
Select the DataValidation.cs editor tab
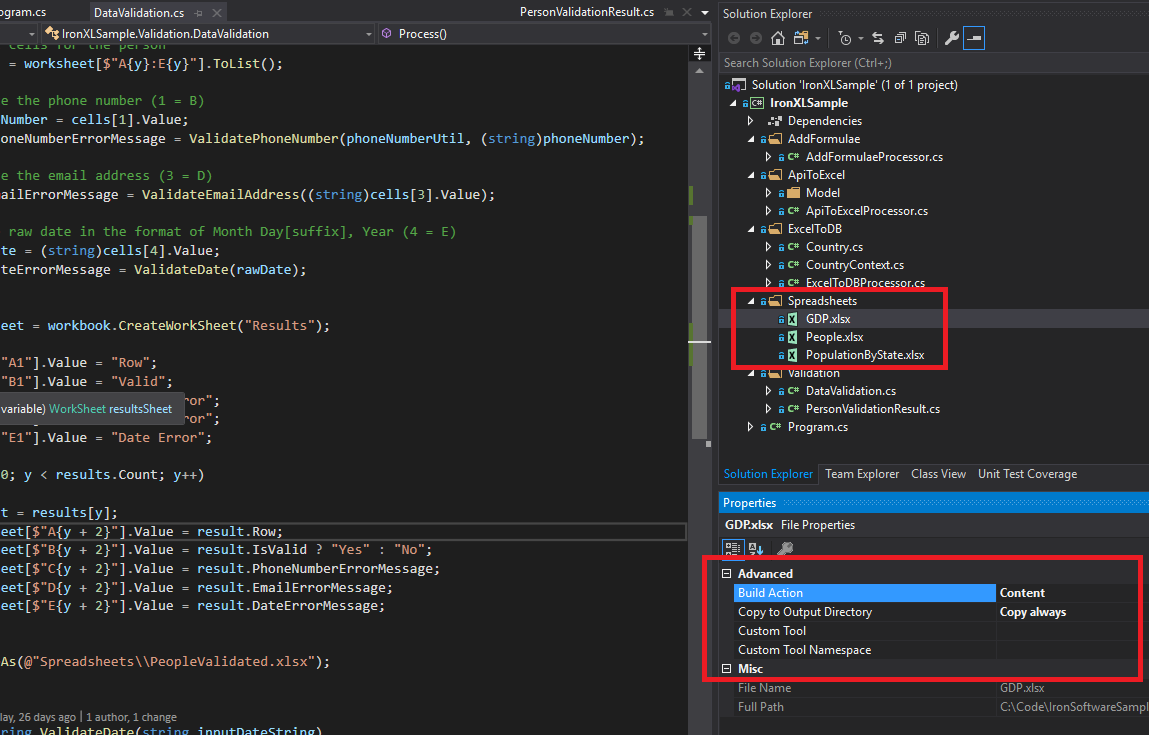click(x=139, y=12)
